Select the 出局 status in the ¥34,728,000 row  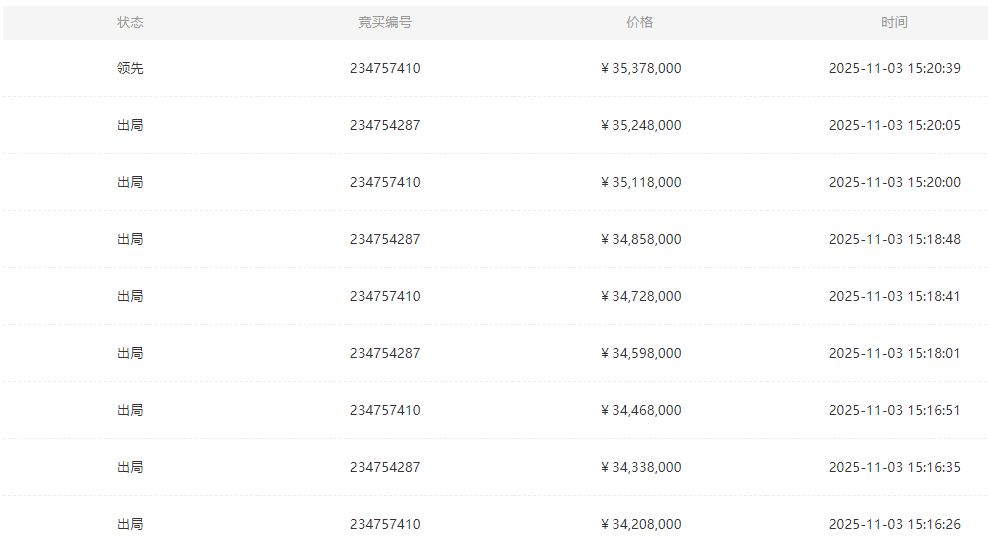(130, 297)
